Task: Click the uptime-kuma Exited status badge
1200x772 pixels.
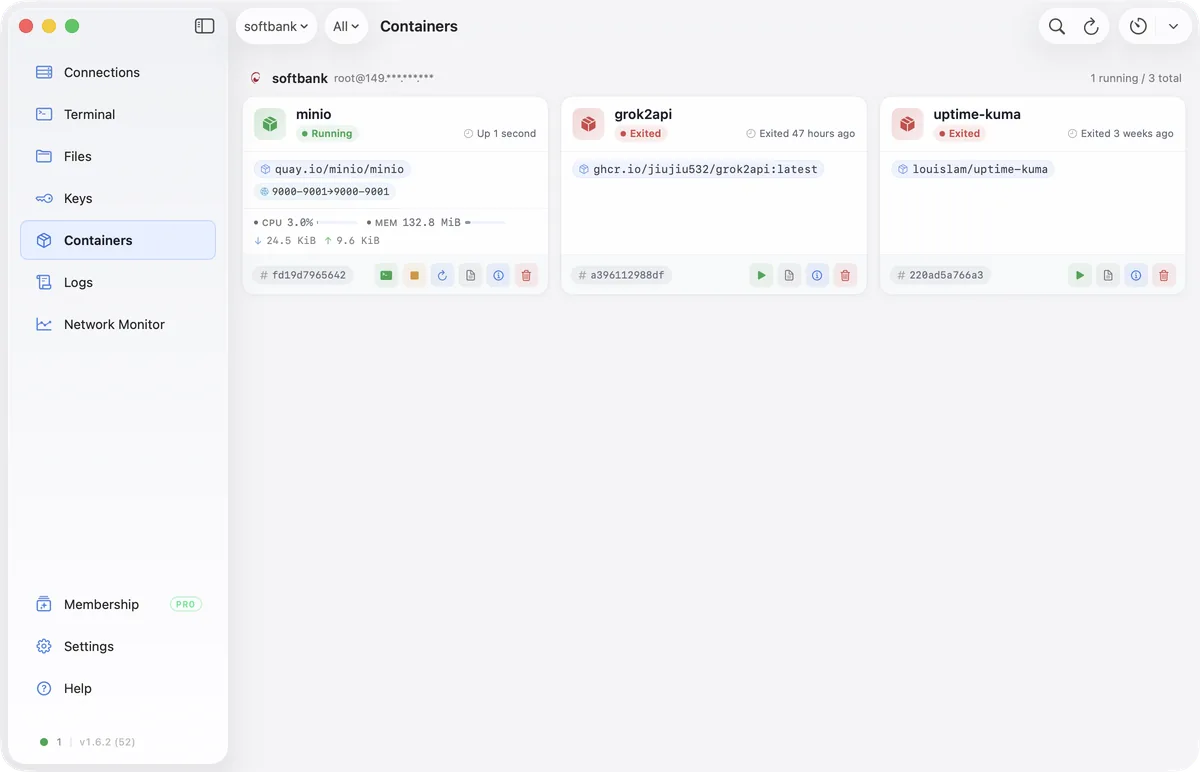Action: click(959, 133)
